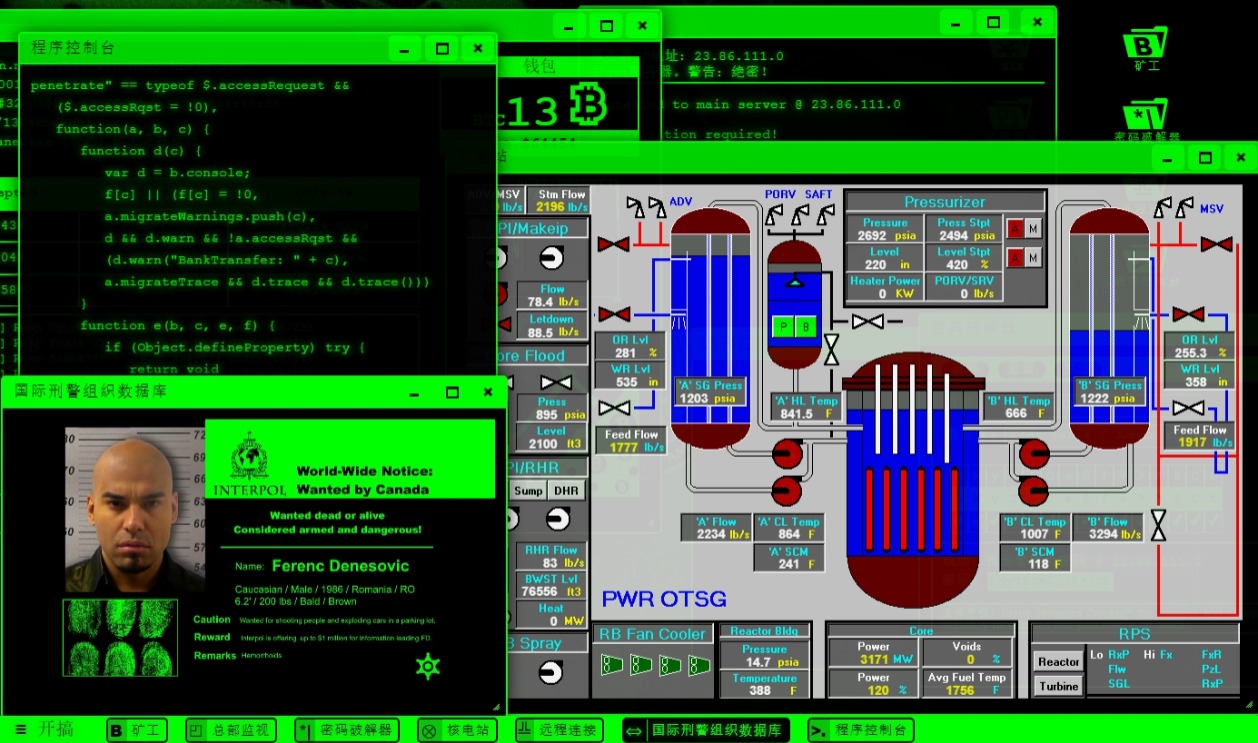1258x743 pixels.
Task: Switch to 密码破解器 on the taskbar
Action: (347, 730)
